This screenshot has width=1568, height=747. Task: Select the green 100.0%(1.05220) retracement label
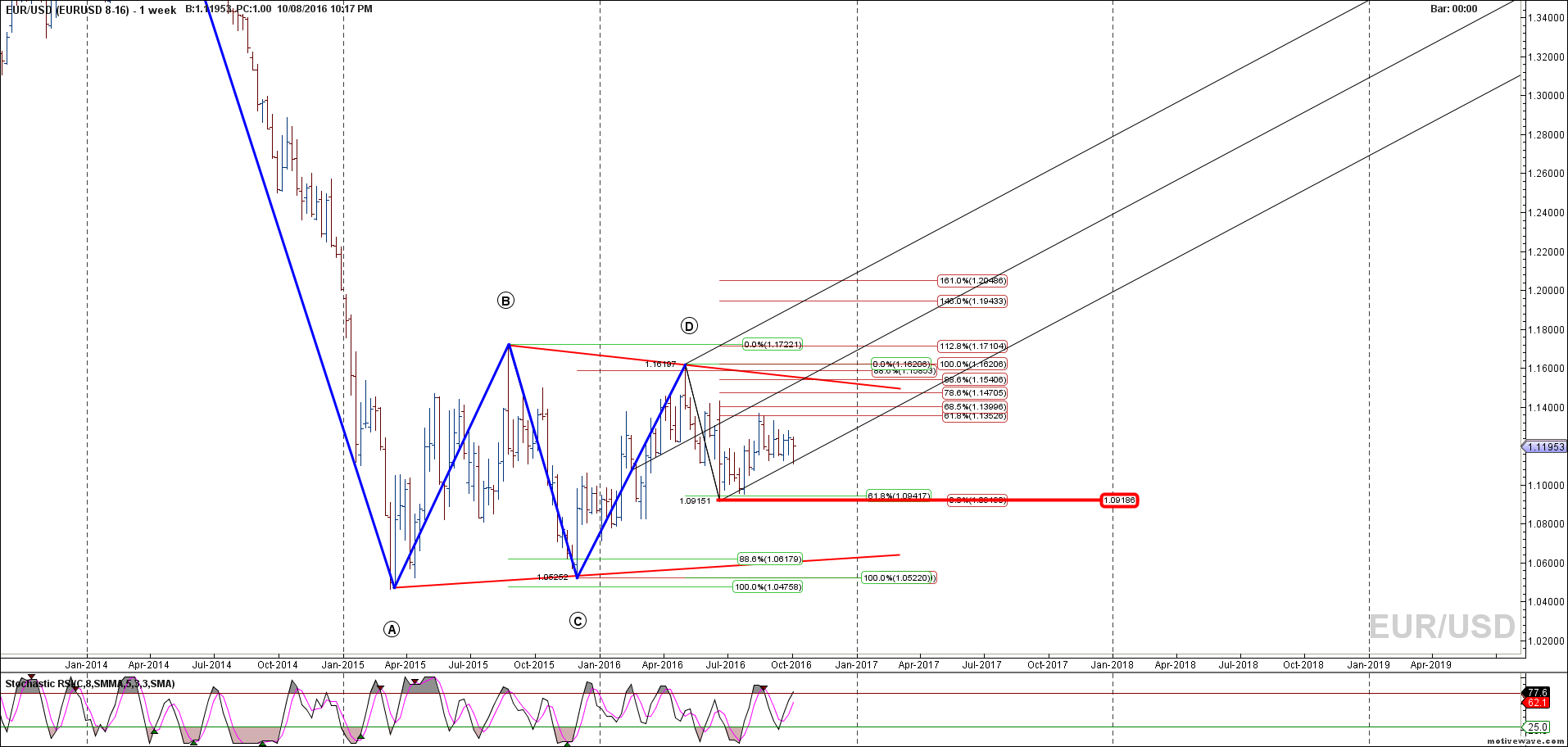(898, 578)
